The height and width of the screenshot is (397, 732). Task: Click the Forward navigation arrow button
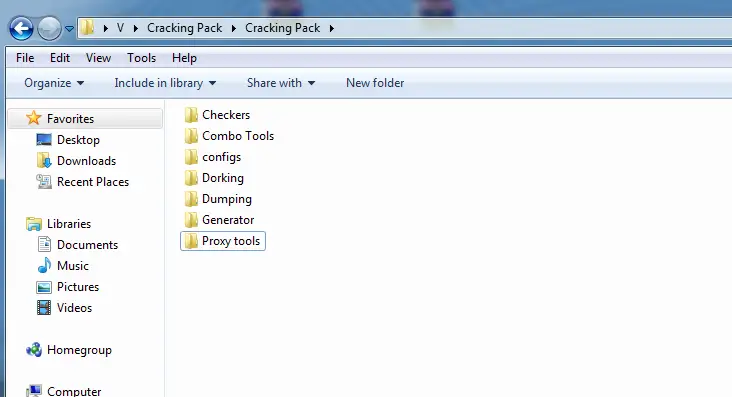(49, 28)
